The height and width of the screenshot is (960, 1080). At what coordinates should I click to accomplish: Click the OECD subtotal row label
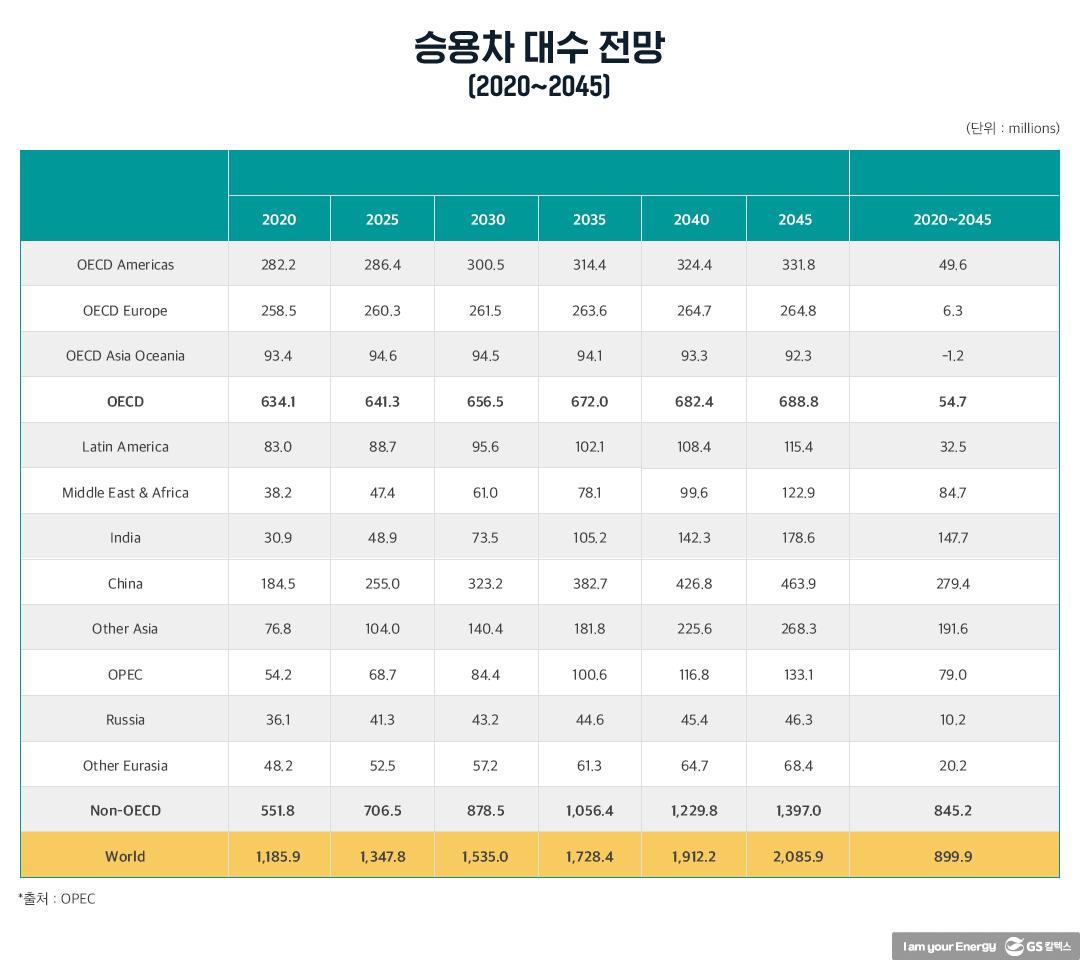[x=125, y=400]
